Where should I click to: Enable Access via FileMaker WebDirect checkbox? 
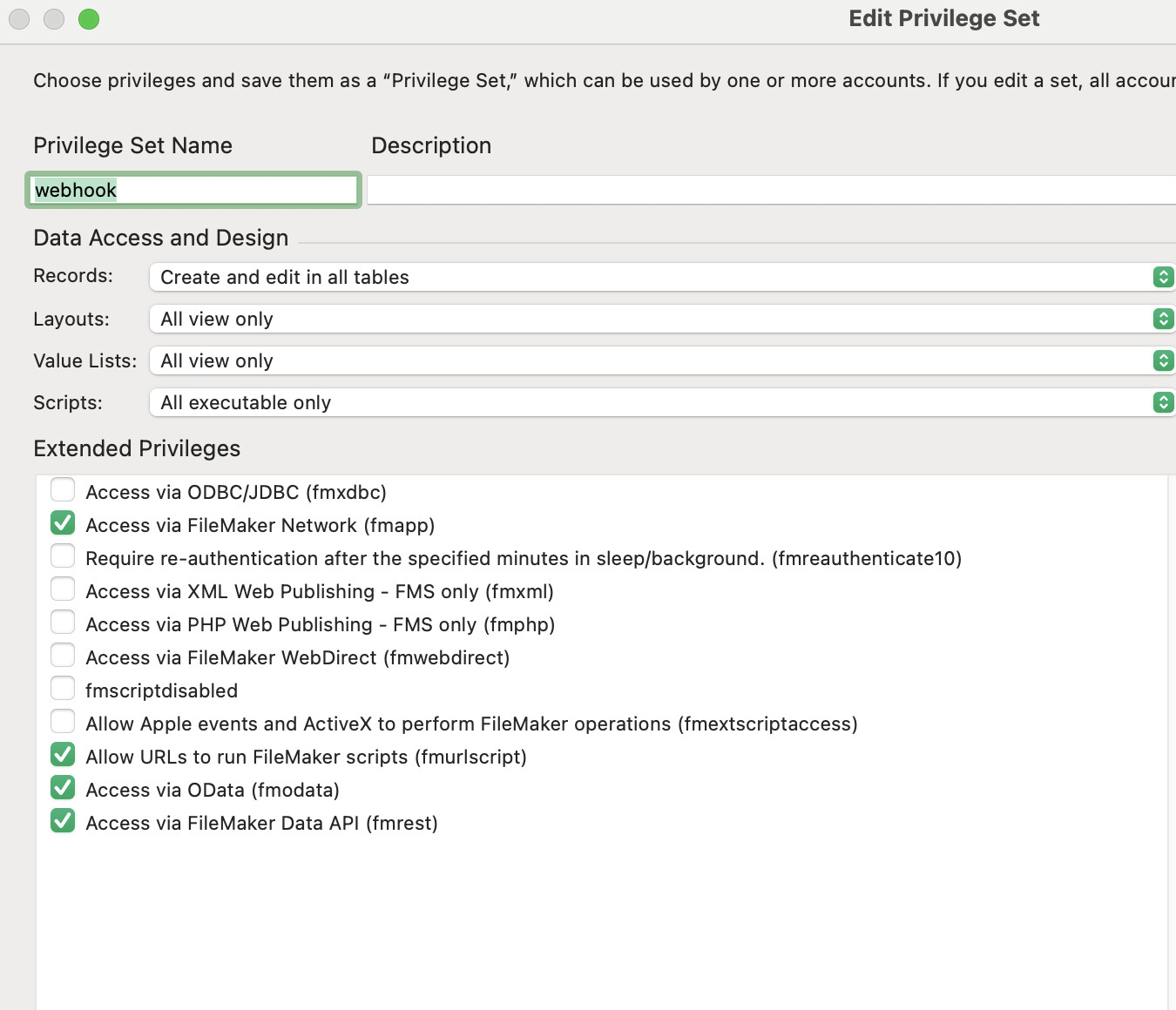(63, 656)
